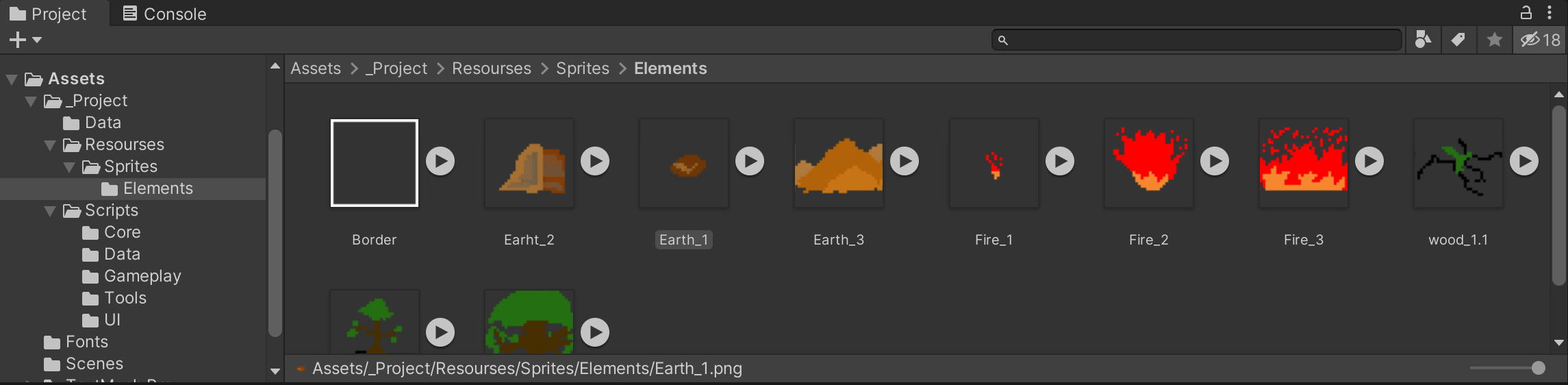Expand wood_1.1 sub-assets arrow button
Screen dimensions: 1568x385
[1524, 161]
